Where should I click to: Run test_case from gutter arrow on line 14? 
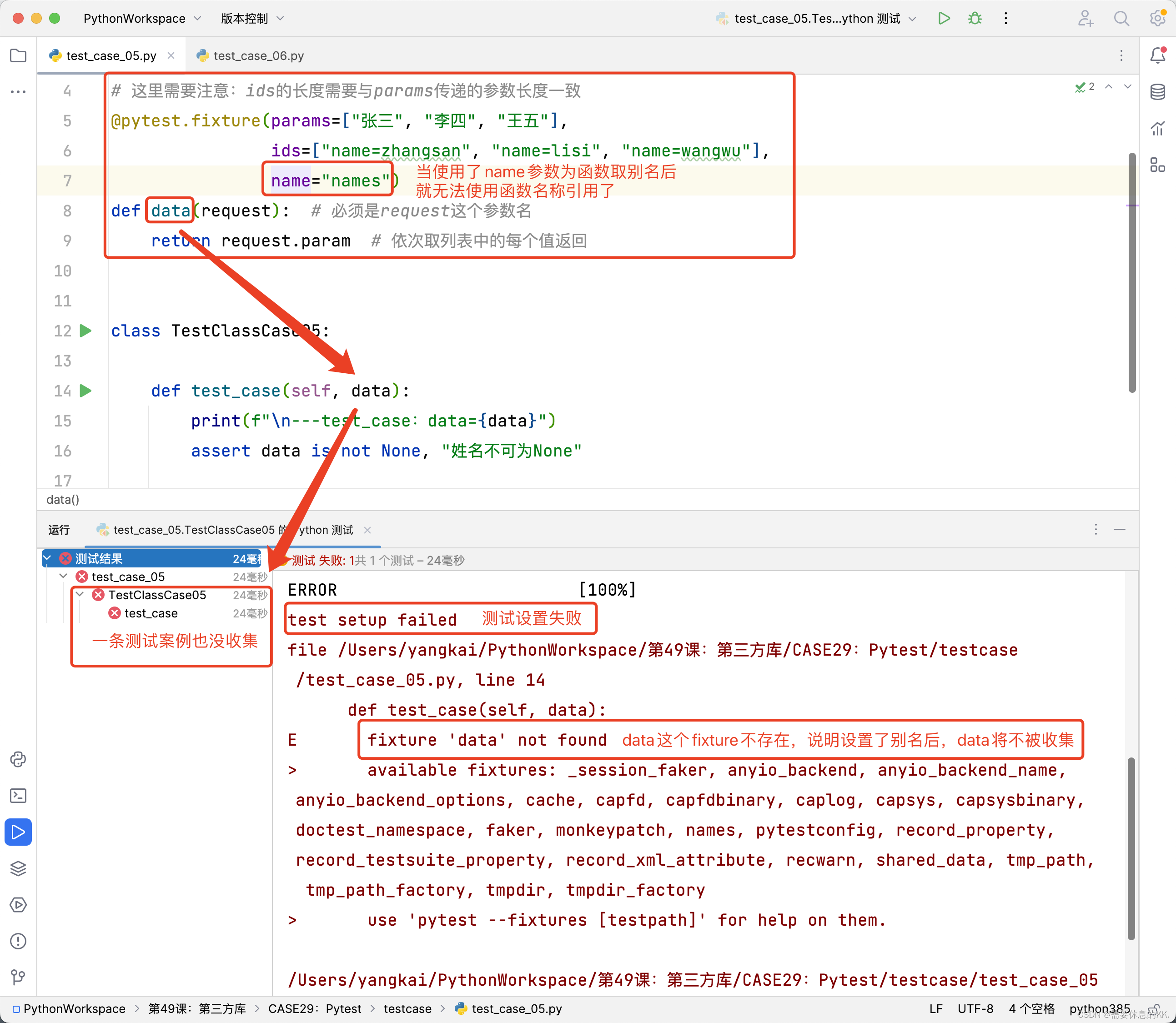pyautogui.click(x=85, y=391)
